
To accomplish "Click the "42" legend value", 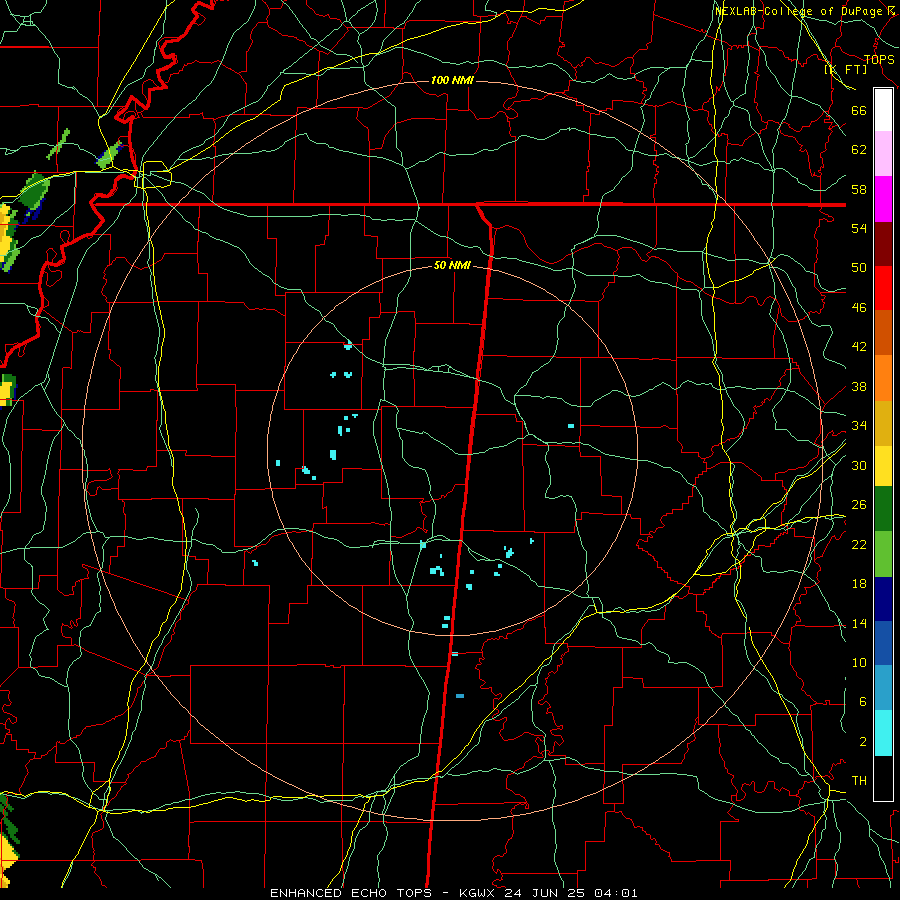I will click(859, 346).
